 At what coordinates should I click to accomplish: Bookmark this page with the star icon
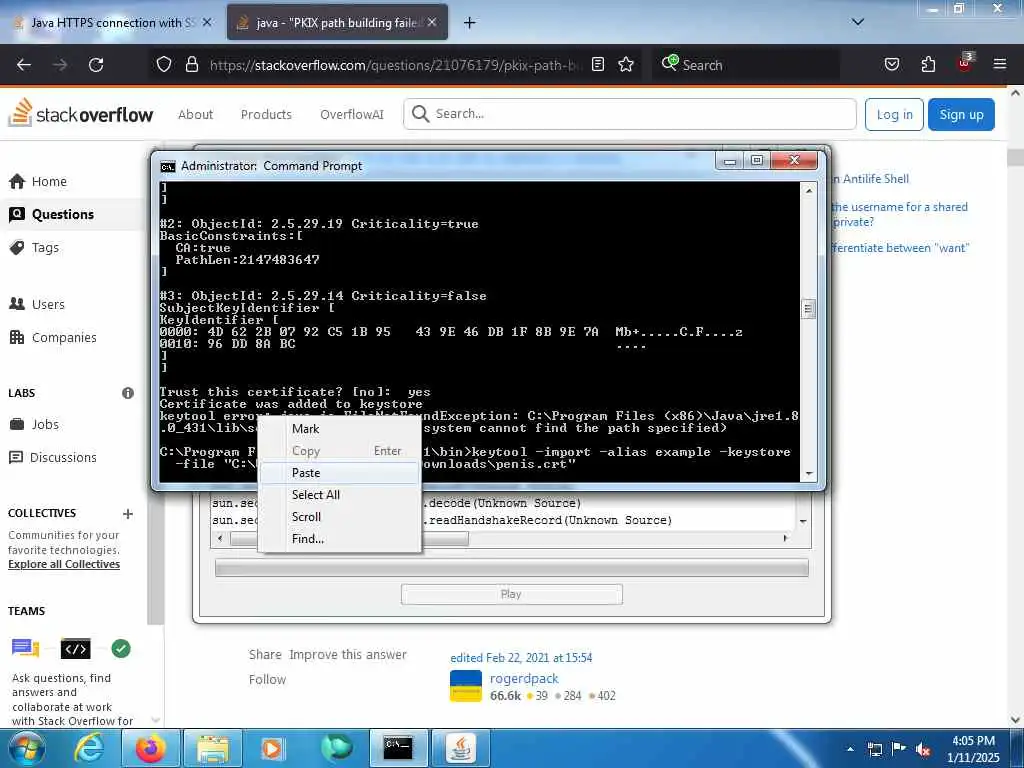[626, 65]
